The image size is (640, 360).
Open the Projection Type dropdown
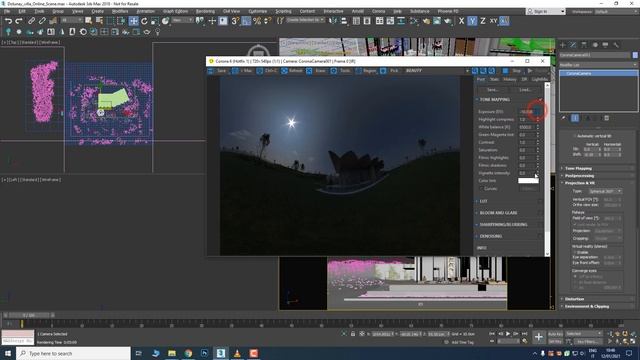click(605, 191)
